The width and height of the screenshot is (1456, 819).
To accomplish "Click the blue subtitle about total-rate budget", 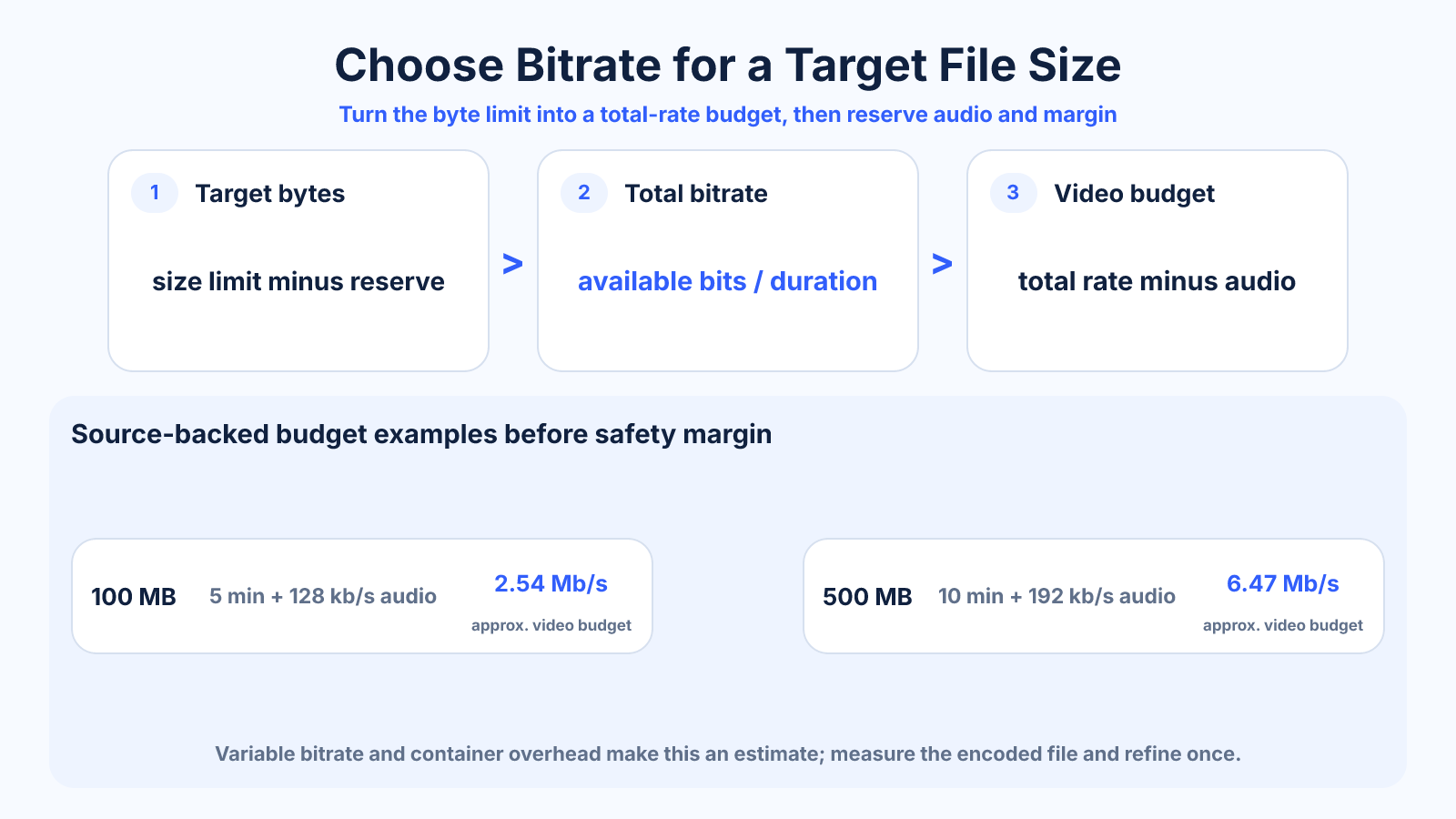I will (728, 115).
